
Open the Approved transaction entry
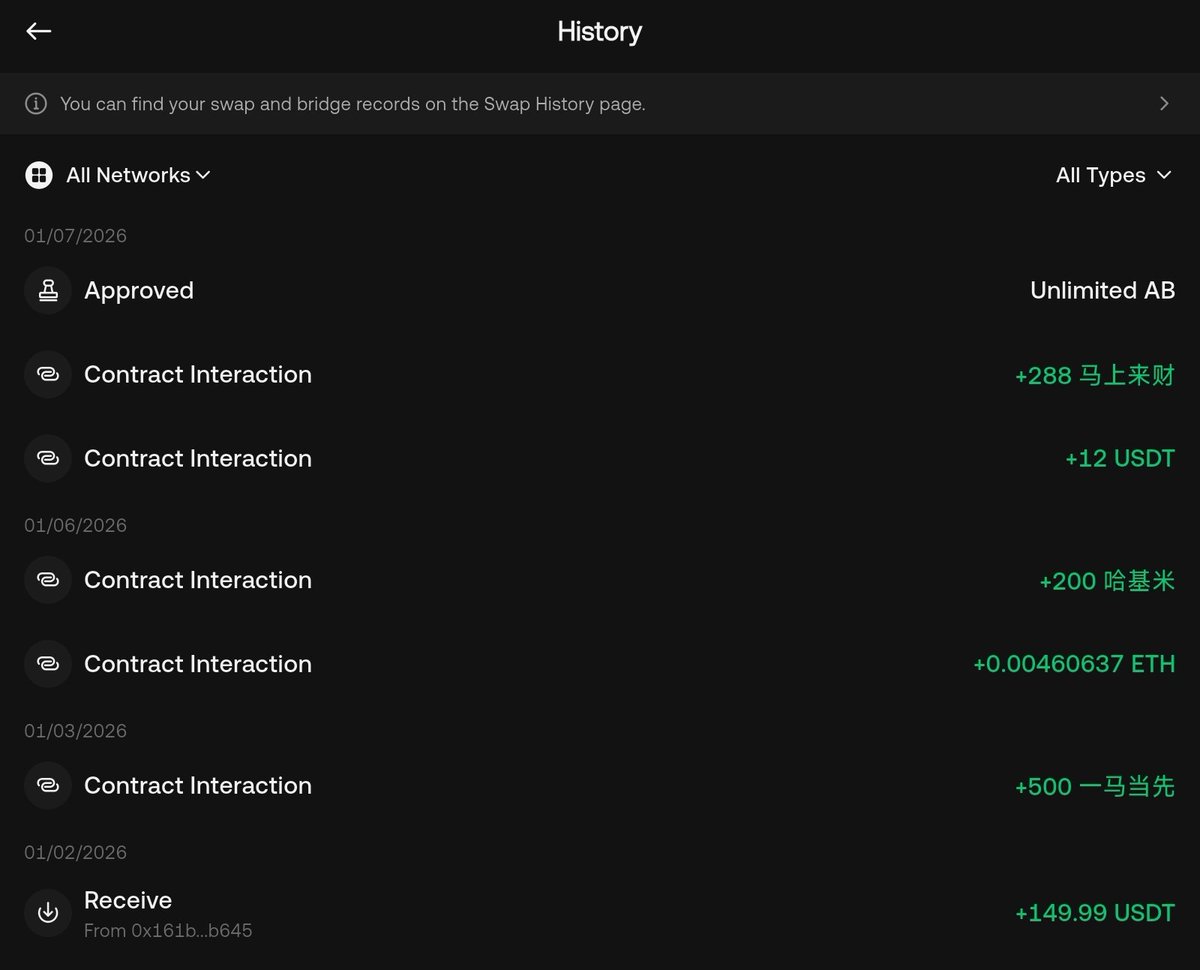600,291
